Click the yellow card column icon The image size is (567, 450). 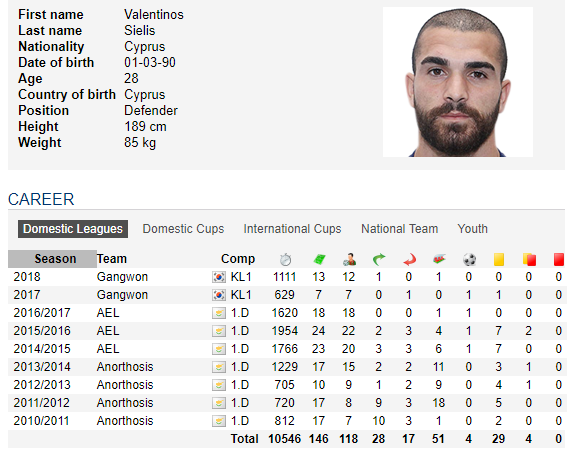499,259
